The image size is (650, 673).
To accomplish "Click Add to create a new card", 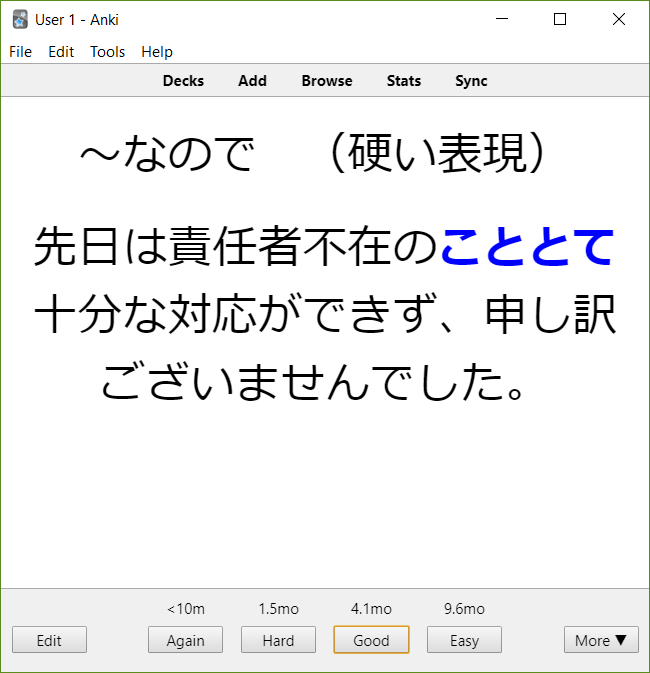I will pos(252,81).
